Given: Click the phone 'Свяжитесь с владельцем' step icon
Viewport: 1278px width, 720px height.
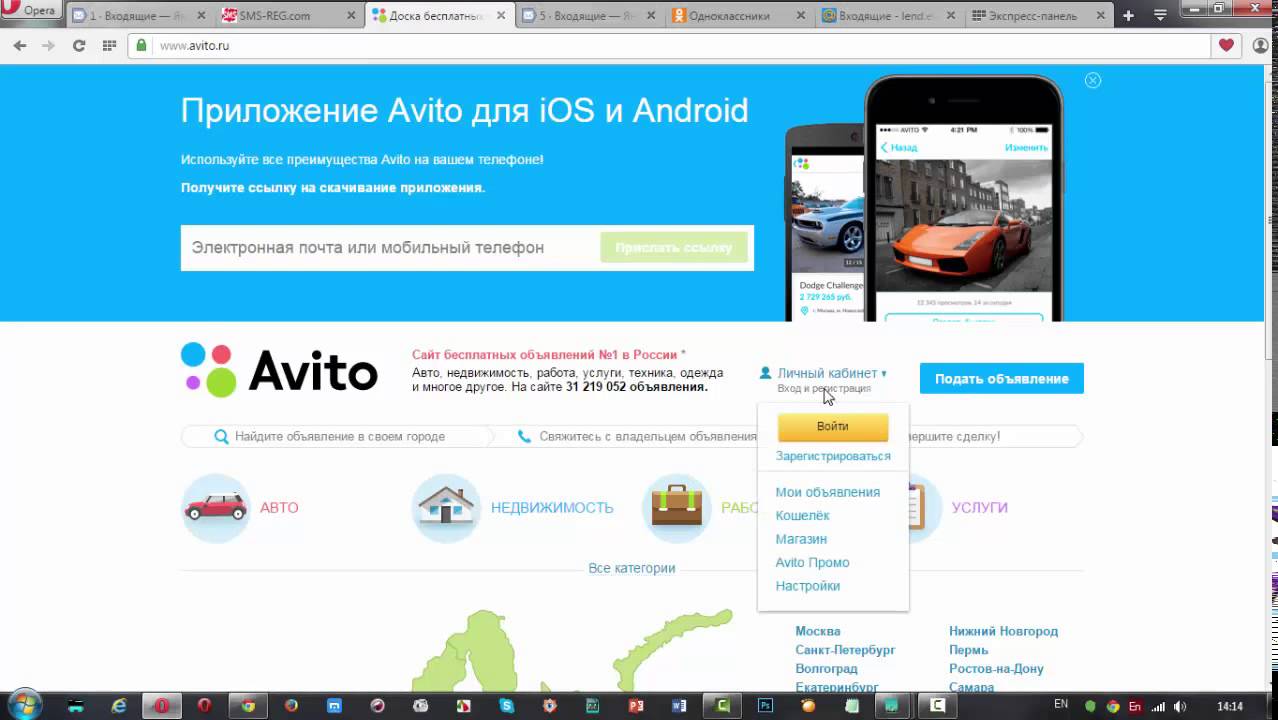Looking at the screenshot, I should tap(525, 436).
